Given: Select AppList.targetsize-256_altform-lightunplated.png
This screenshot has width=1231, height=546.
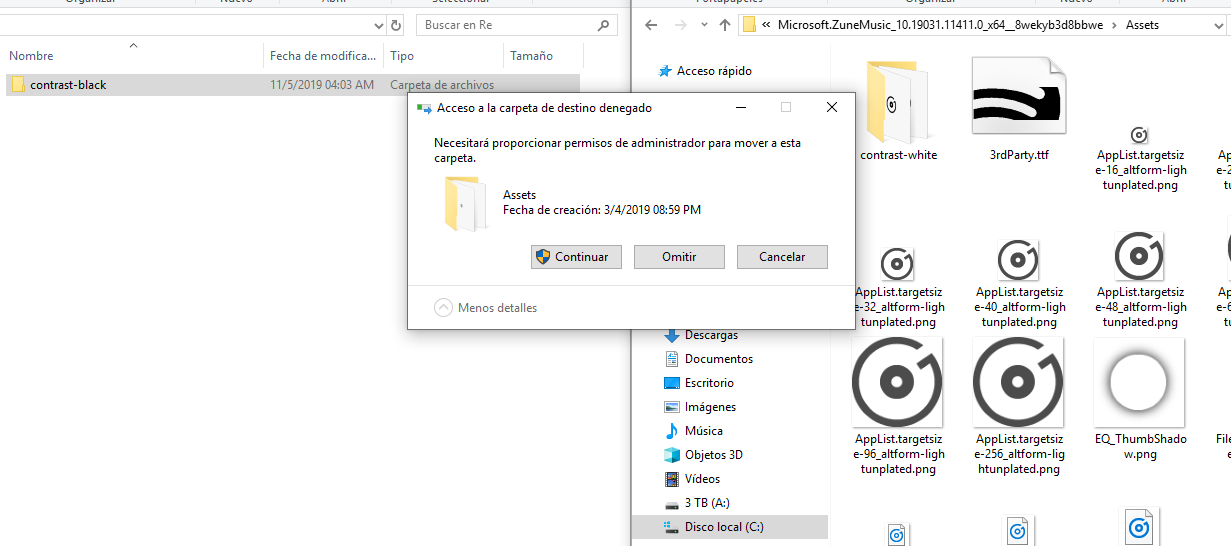Looking at the screenshot, I should click(x=1018, y=407).
